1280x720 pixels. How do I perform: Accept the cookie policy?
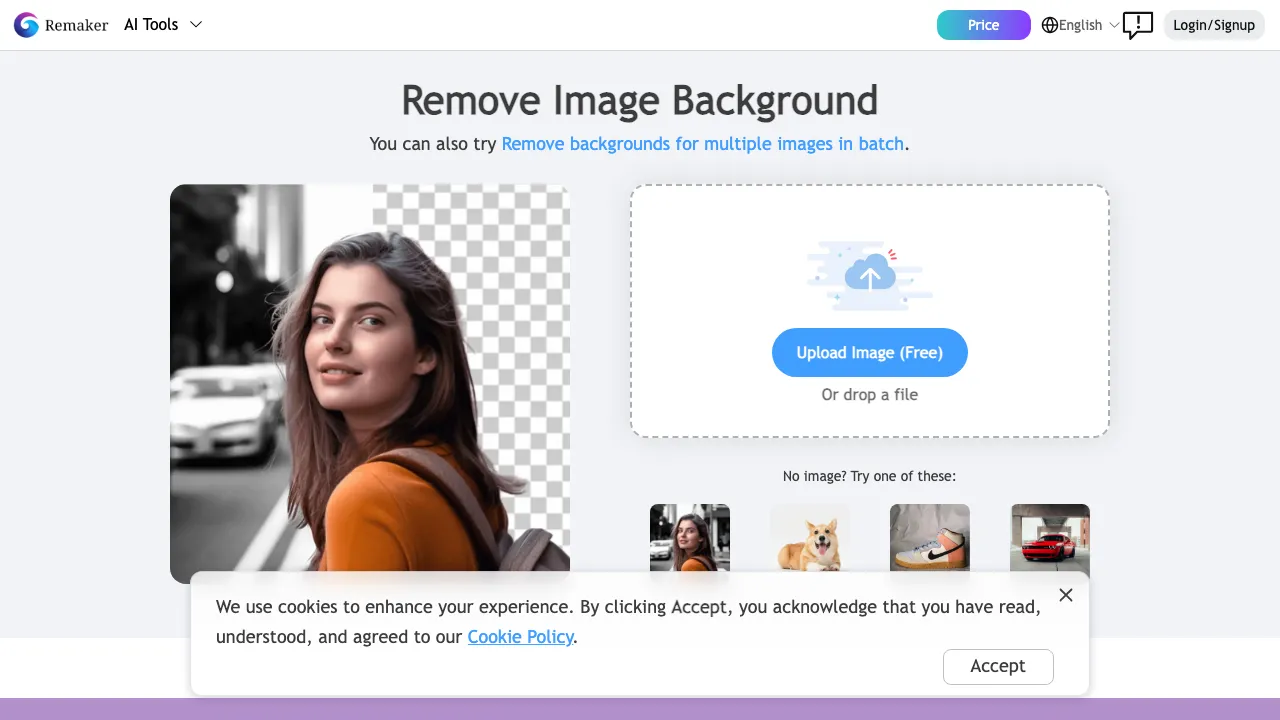point(997,666)
